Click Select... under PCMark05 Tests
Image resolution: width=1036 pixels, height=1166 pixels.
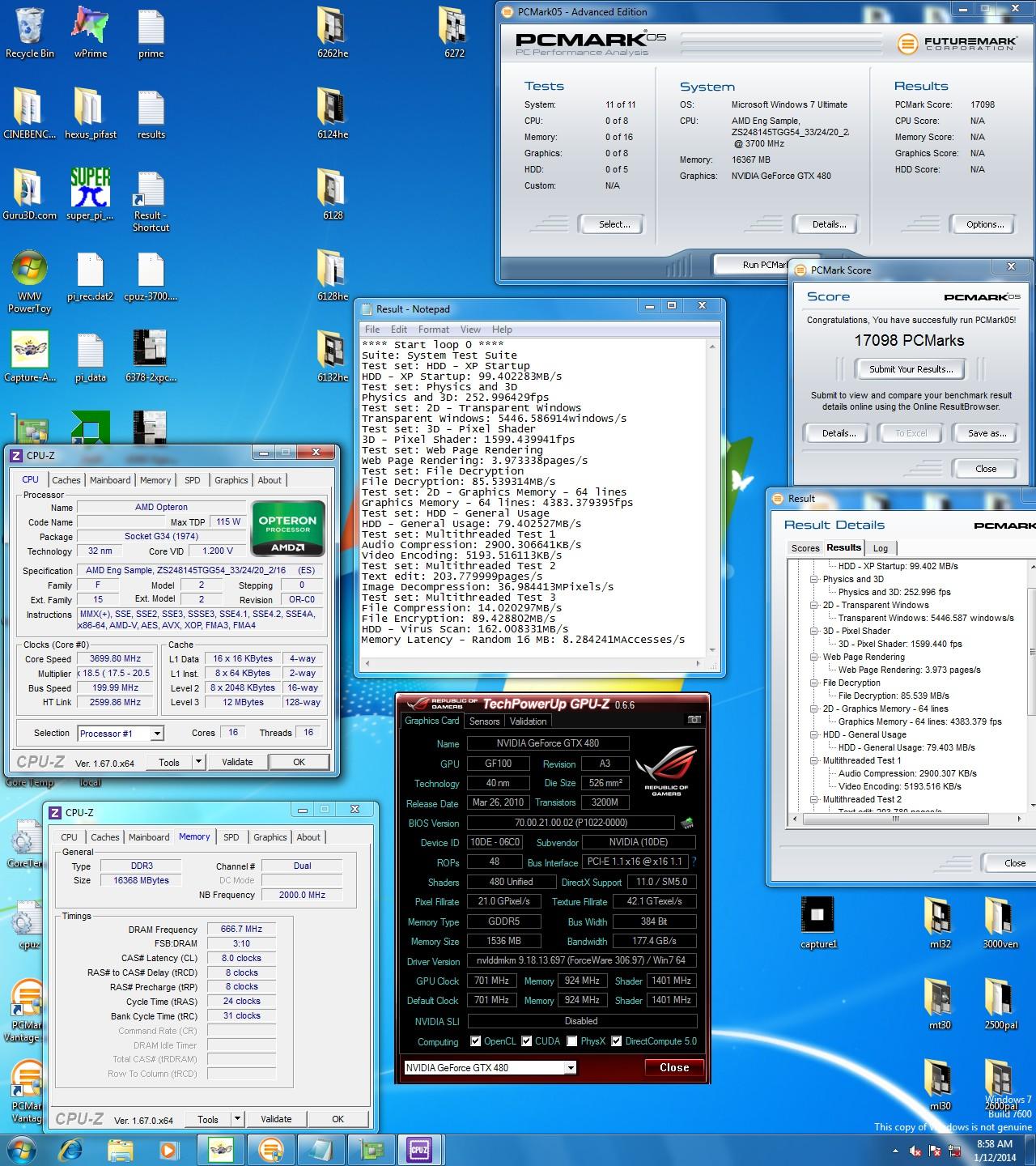pyautogui.click(x=614, y=224)
